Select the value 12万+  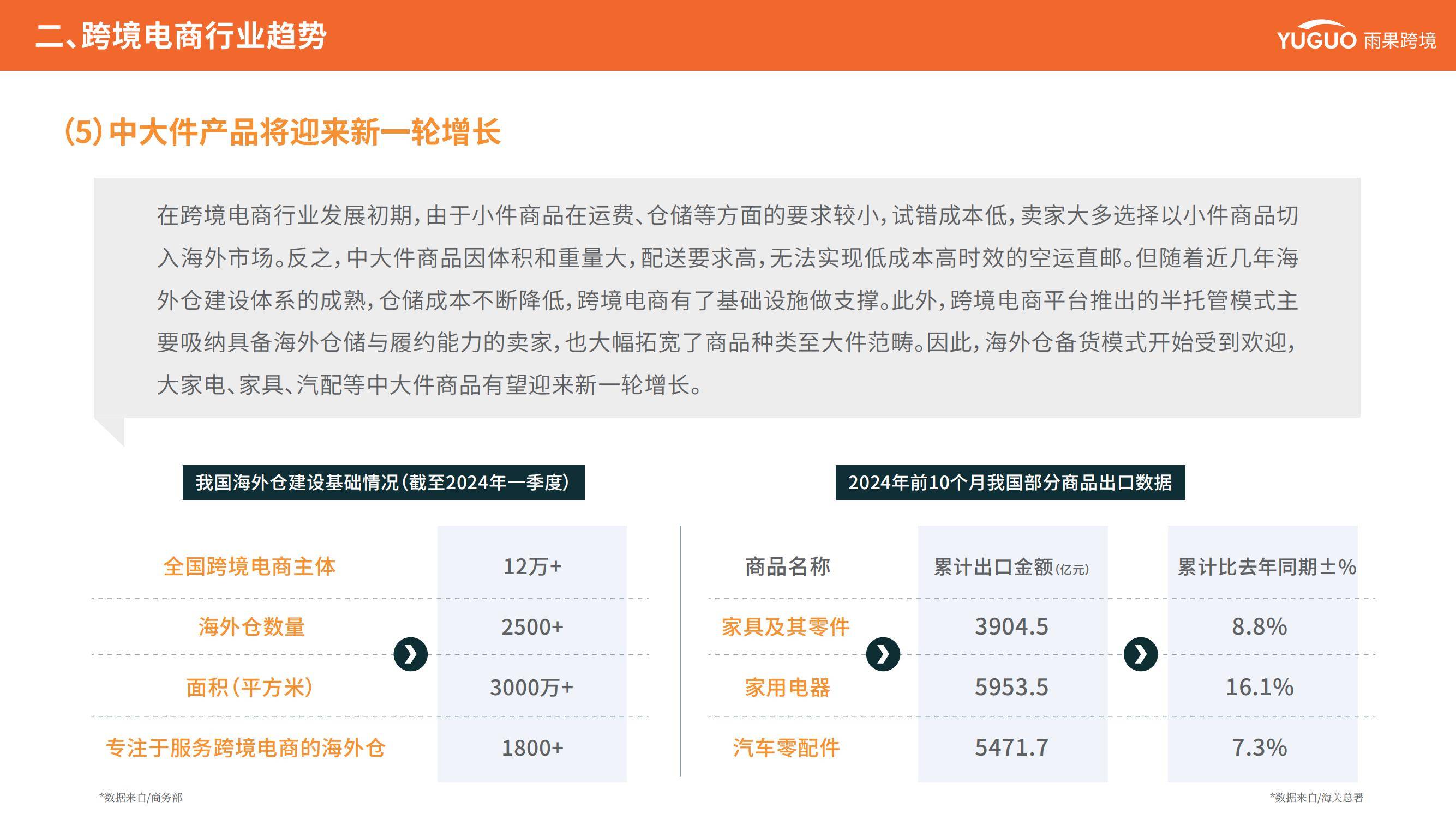click(532, 566)
